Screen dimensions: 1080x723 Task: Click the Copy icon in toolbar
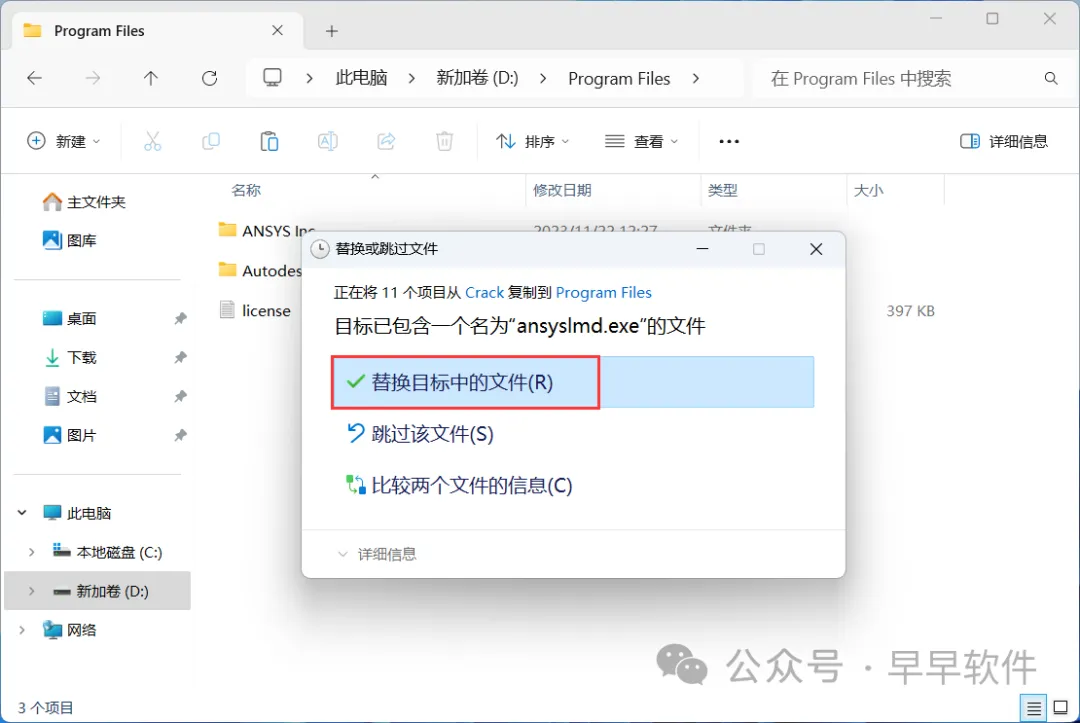[x=211, y=141]
